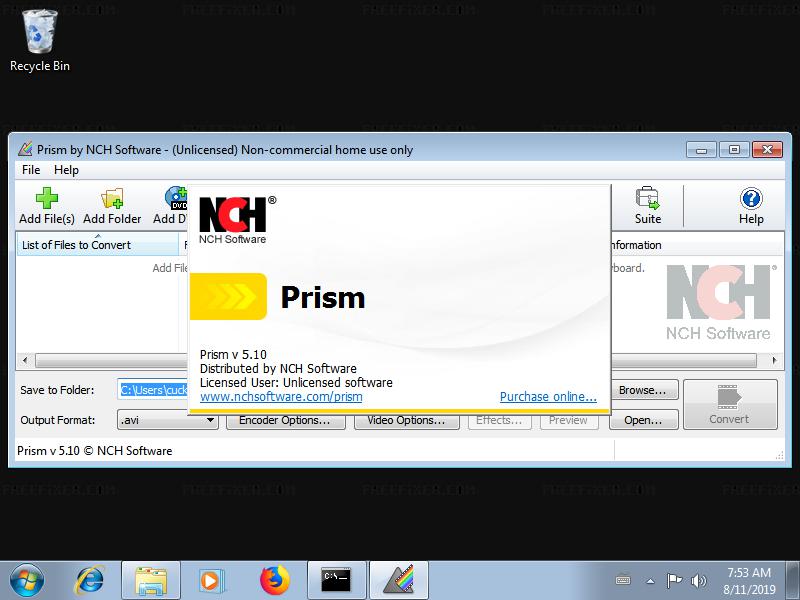The image size is (800, 600).
Task: Open the NCH Suite toolbar icon
Action: (648, 205)
